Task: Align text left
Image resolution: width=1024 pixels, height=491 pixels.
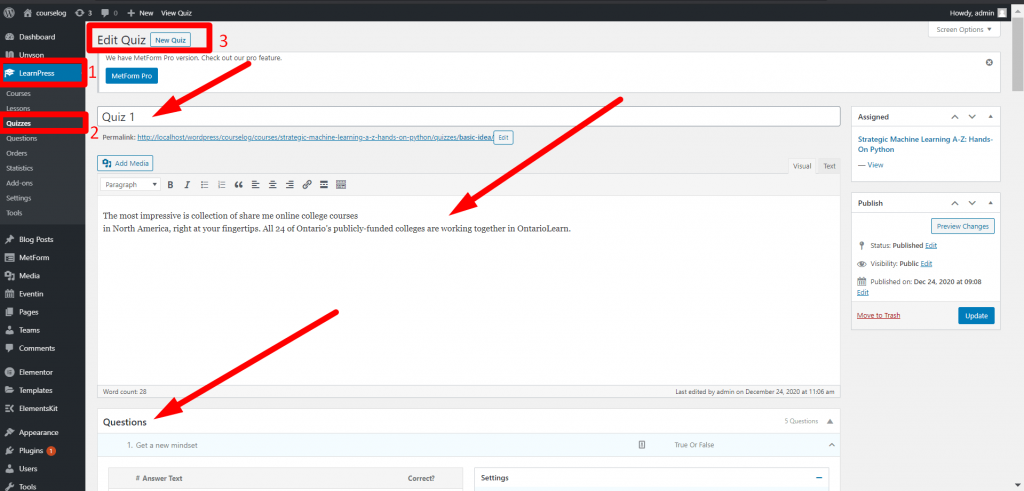Action: pos(255,185)
